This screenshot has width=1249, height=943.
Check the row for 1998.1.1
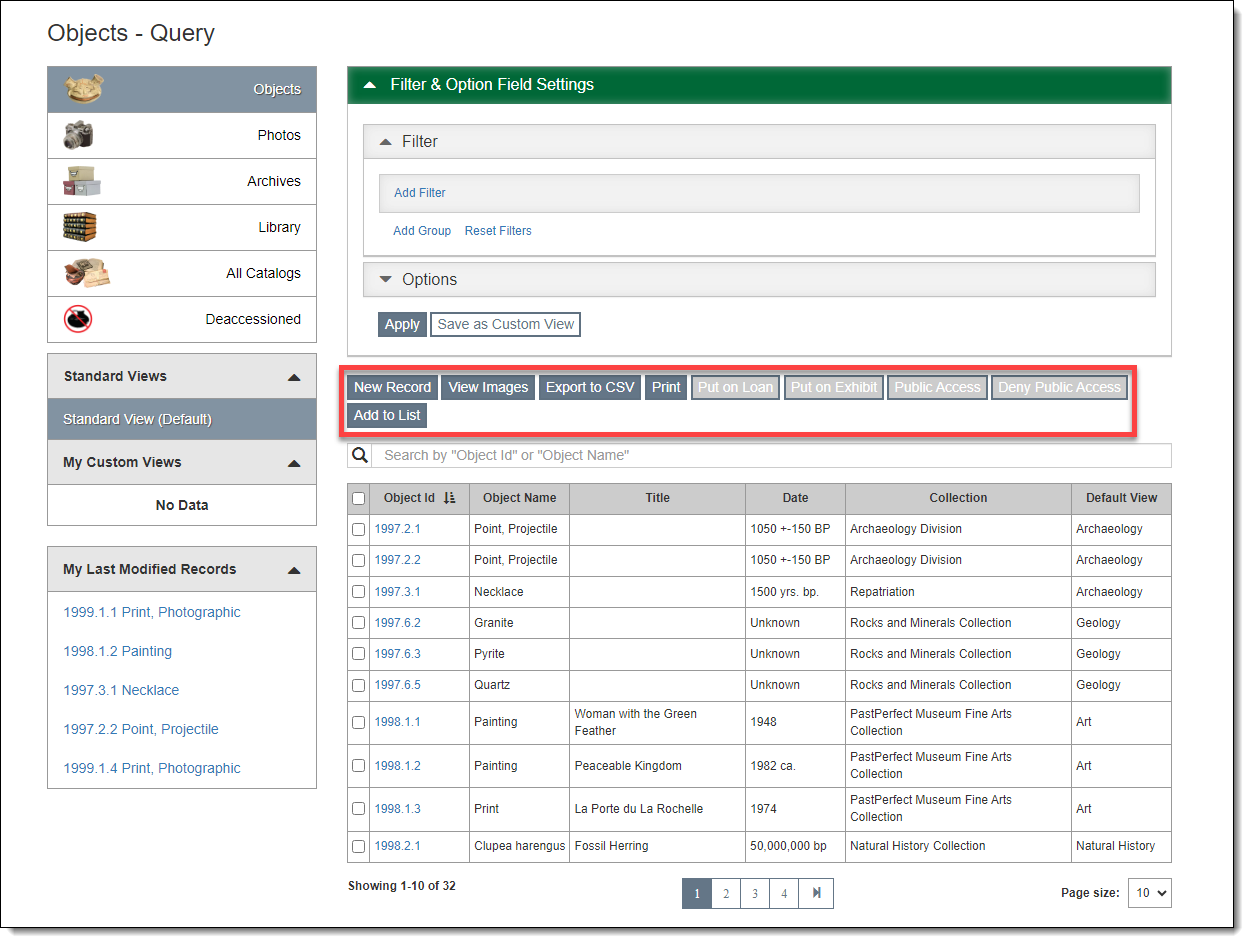pyautogui.click(x=359, y=722)
